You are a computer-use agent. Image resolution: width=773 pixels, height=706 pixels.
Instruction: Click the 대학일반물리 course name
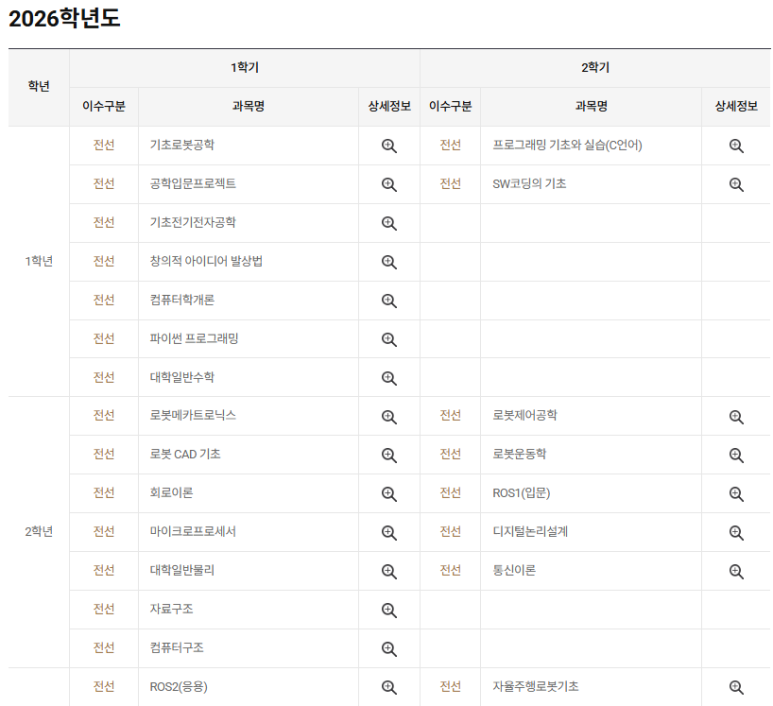[182, 570]
